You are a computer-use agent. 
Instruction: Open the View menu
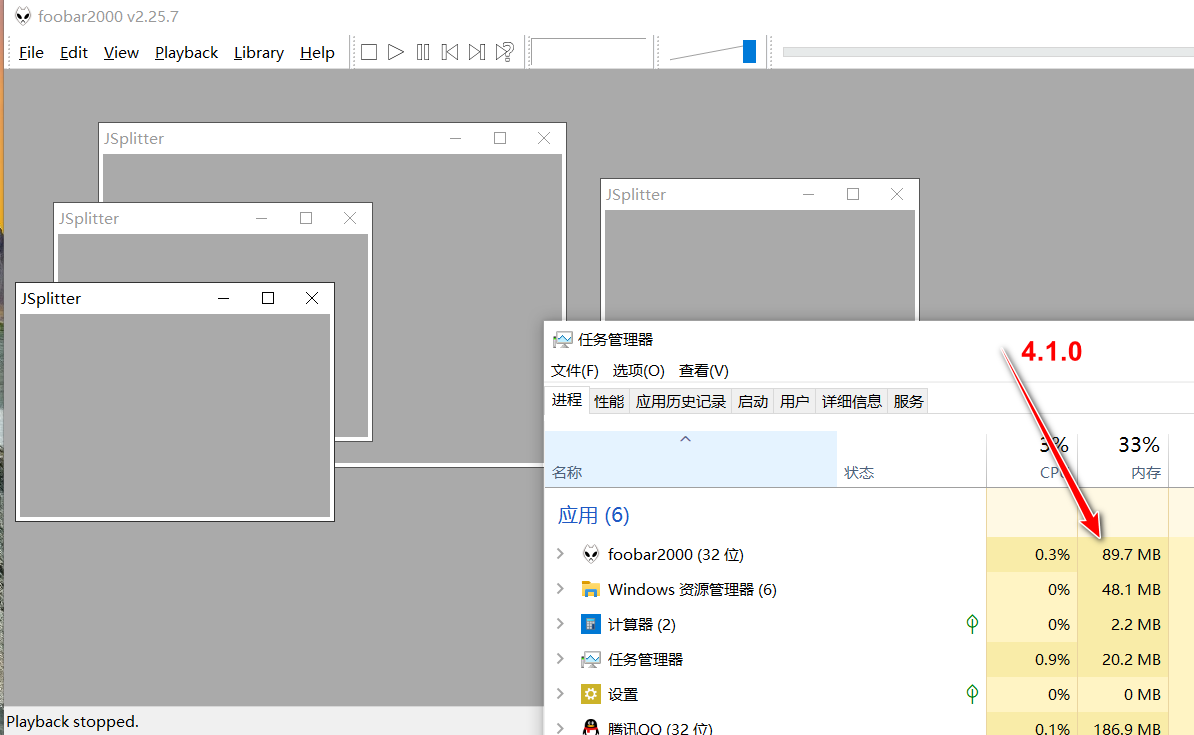point(121,53)
